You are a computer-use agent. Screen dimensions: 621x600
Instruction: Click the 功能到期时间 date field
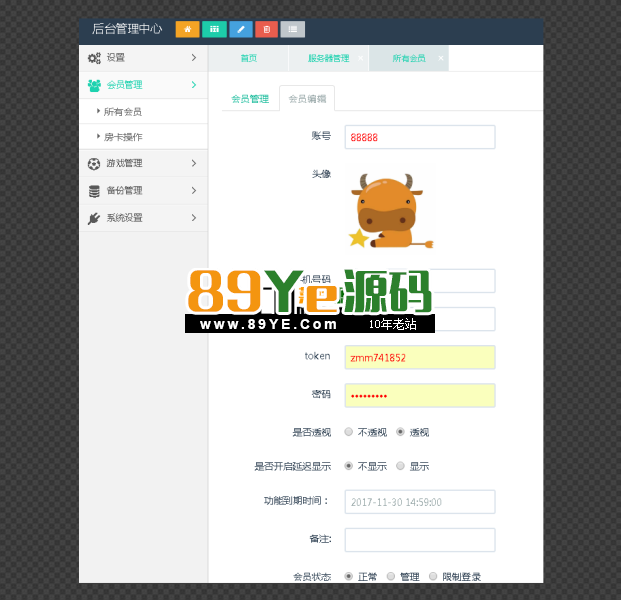coord(420,502)
